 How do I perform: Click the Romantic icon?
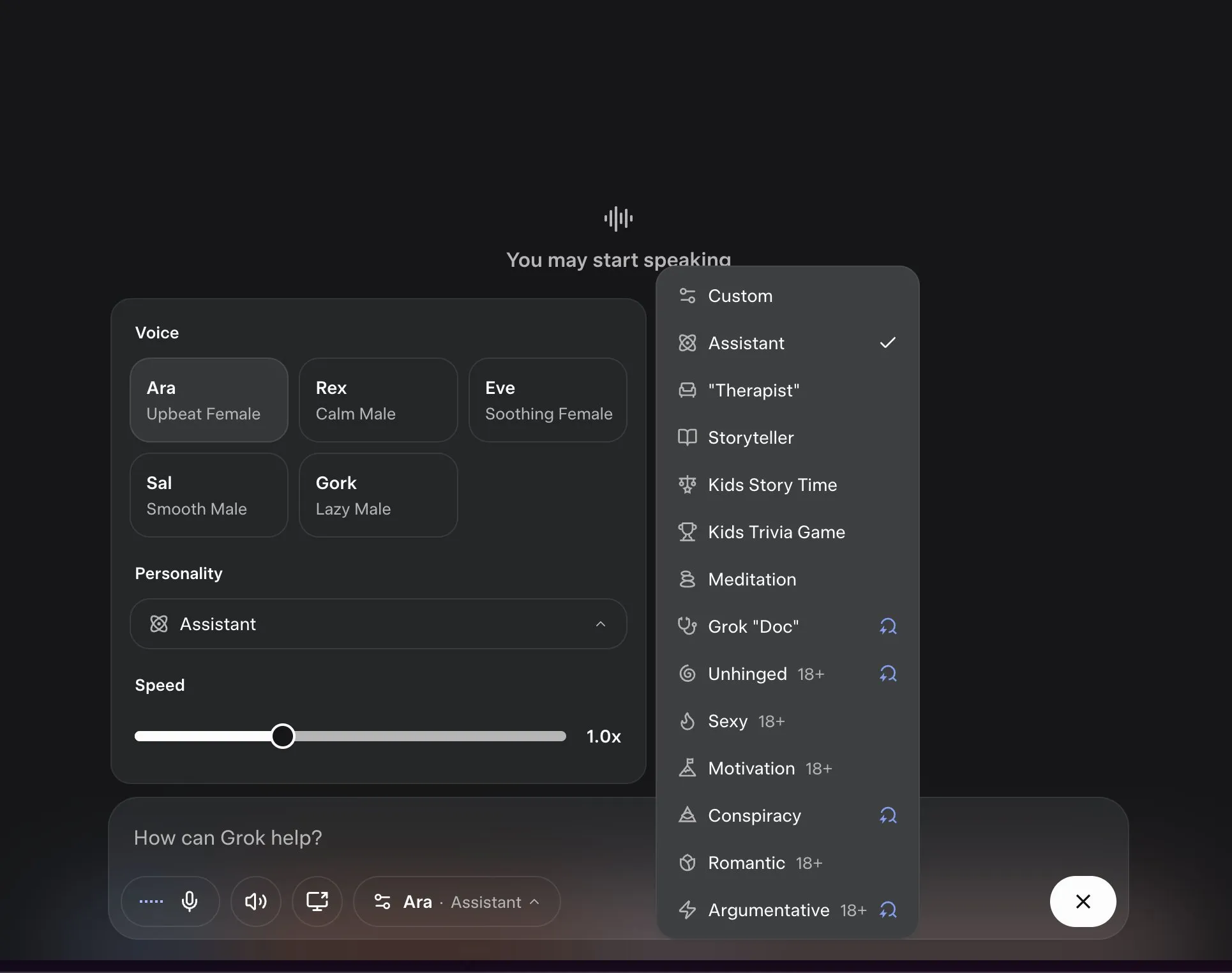point(687,863)
